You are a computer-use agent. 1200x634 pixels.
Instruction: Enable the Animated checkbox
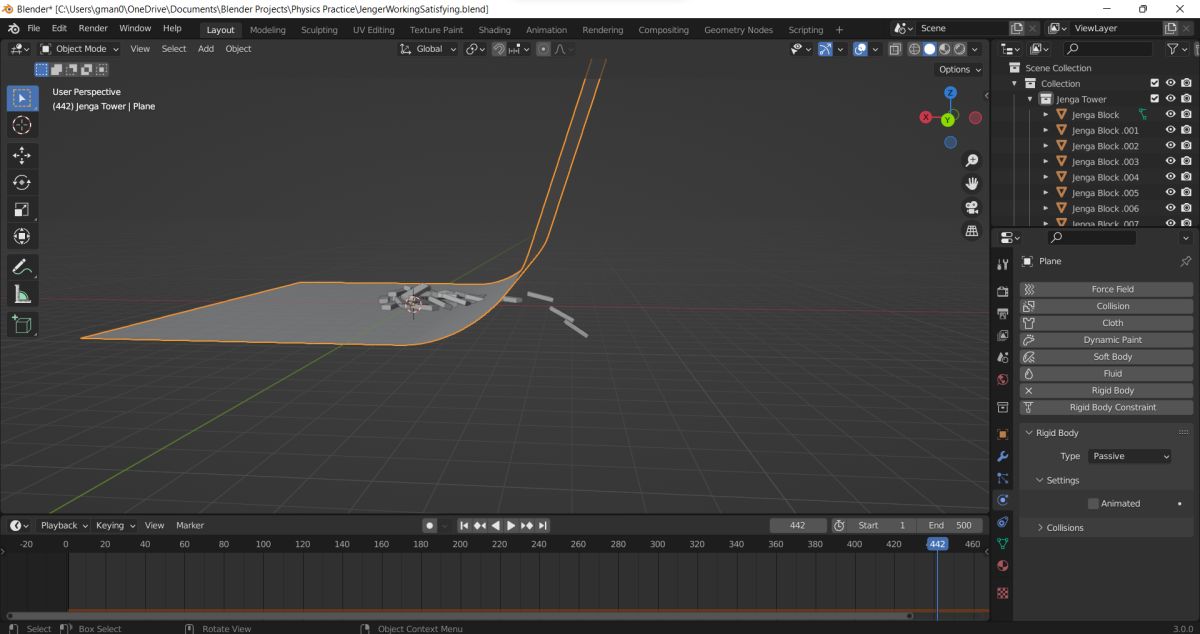tap(1093, 504)
